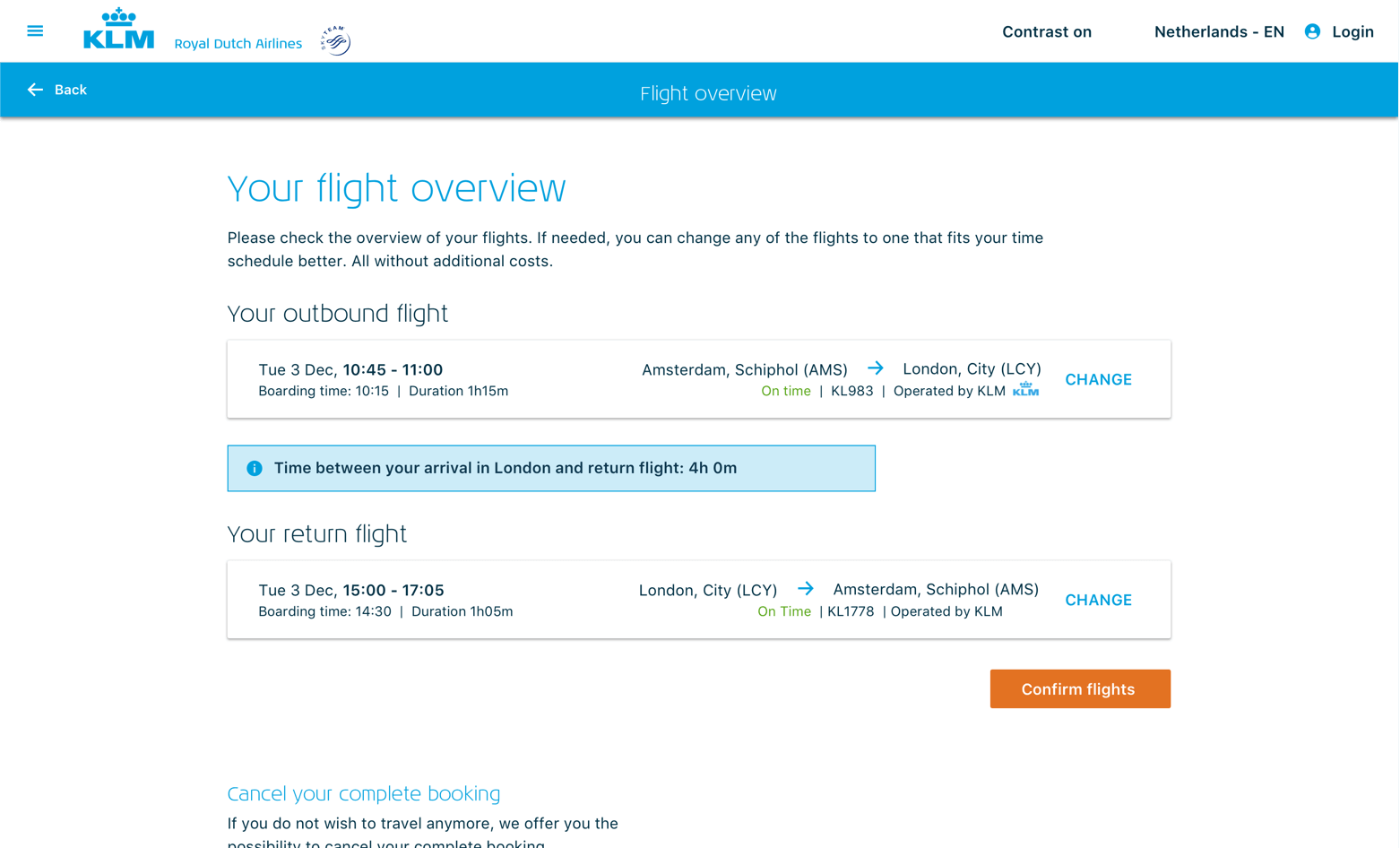This screenshot has width=1400, height=848.
Task: Click small KLM logo beside KL983
Action: 1025,390
